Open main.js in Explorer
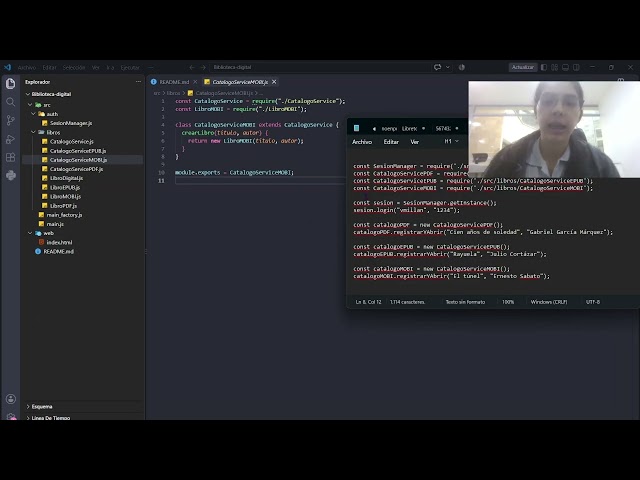Image resolution: width=640 pixels, height=480 pixels. point(55,224)
